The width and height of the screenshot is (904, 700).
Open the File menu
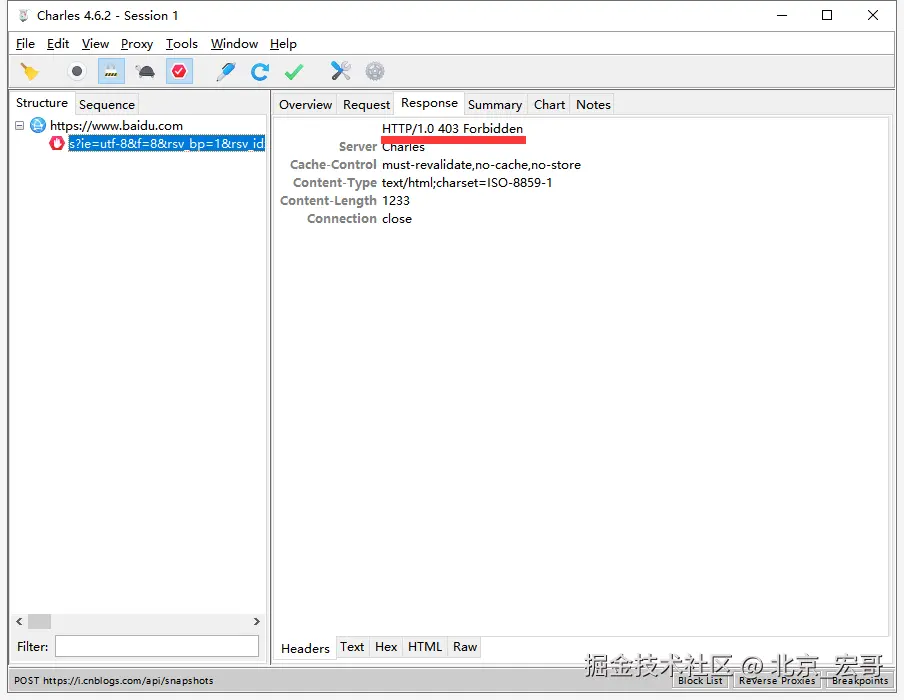tap(25, 44)
